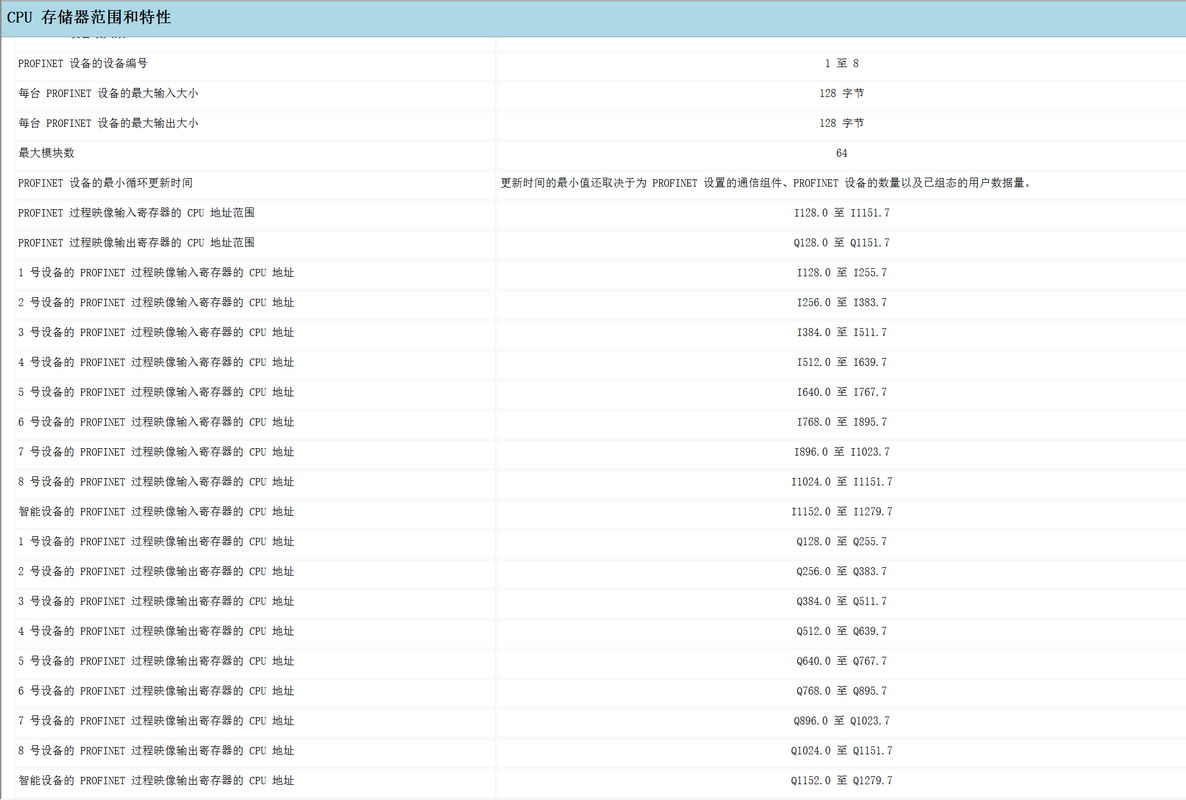This screenshot has width=1186, height=800.
Task: Select the '4 号设备' input register address label
Action: click(x=156, y=362)
